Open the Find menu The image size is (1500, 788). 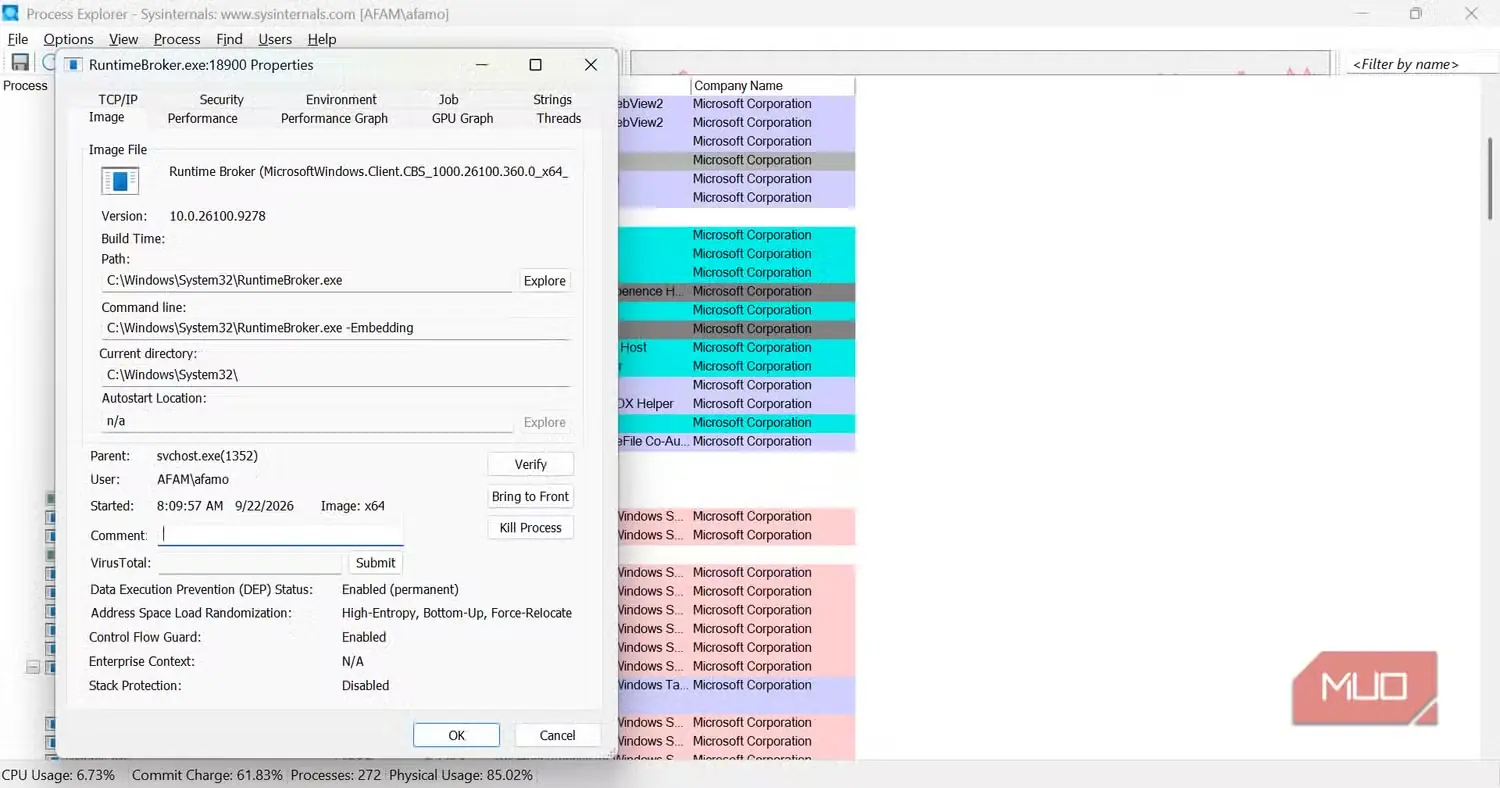click(229, 39)
